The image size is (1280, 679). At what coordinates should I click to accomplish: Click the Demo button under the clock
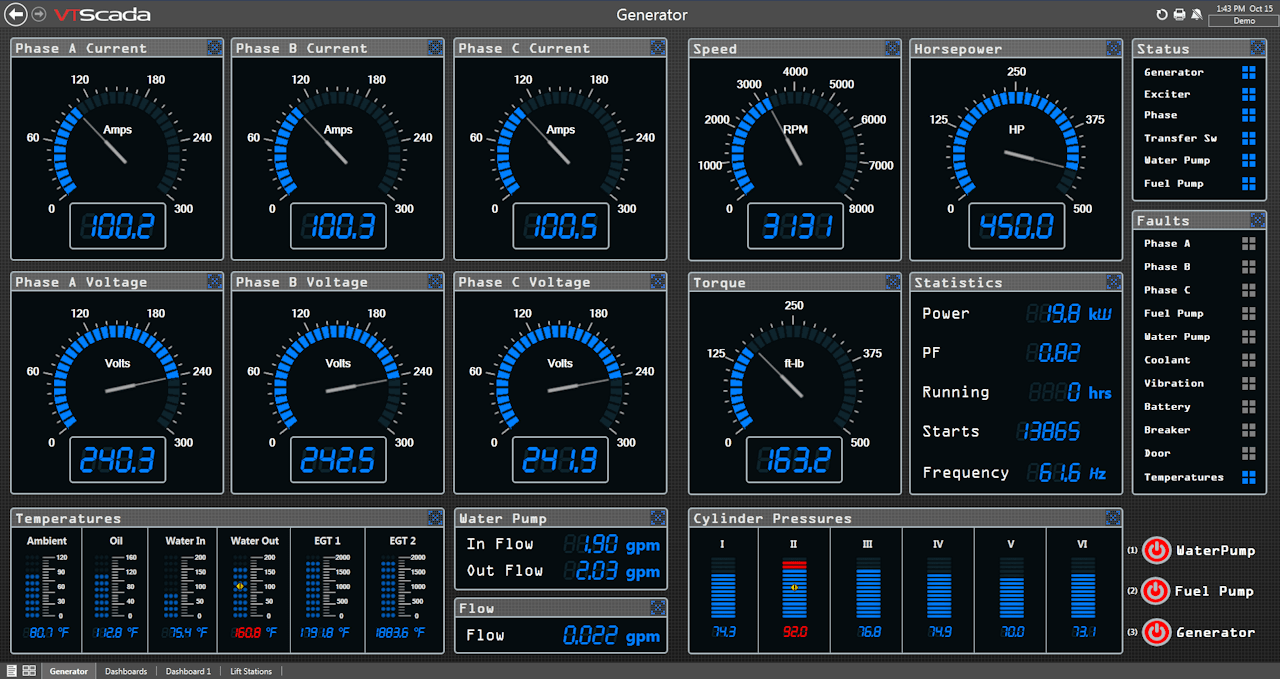pos(1243,20)
